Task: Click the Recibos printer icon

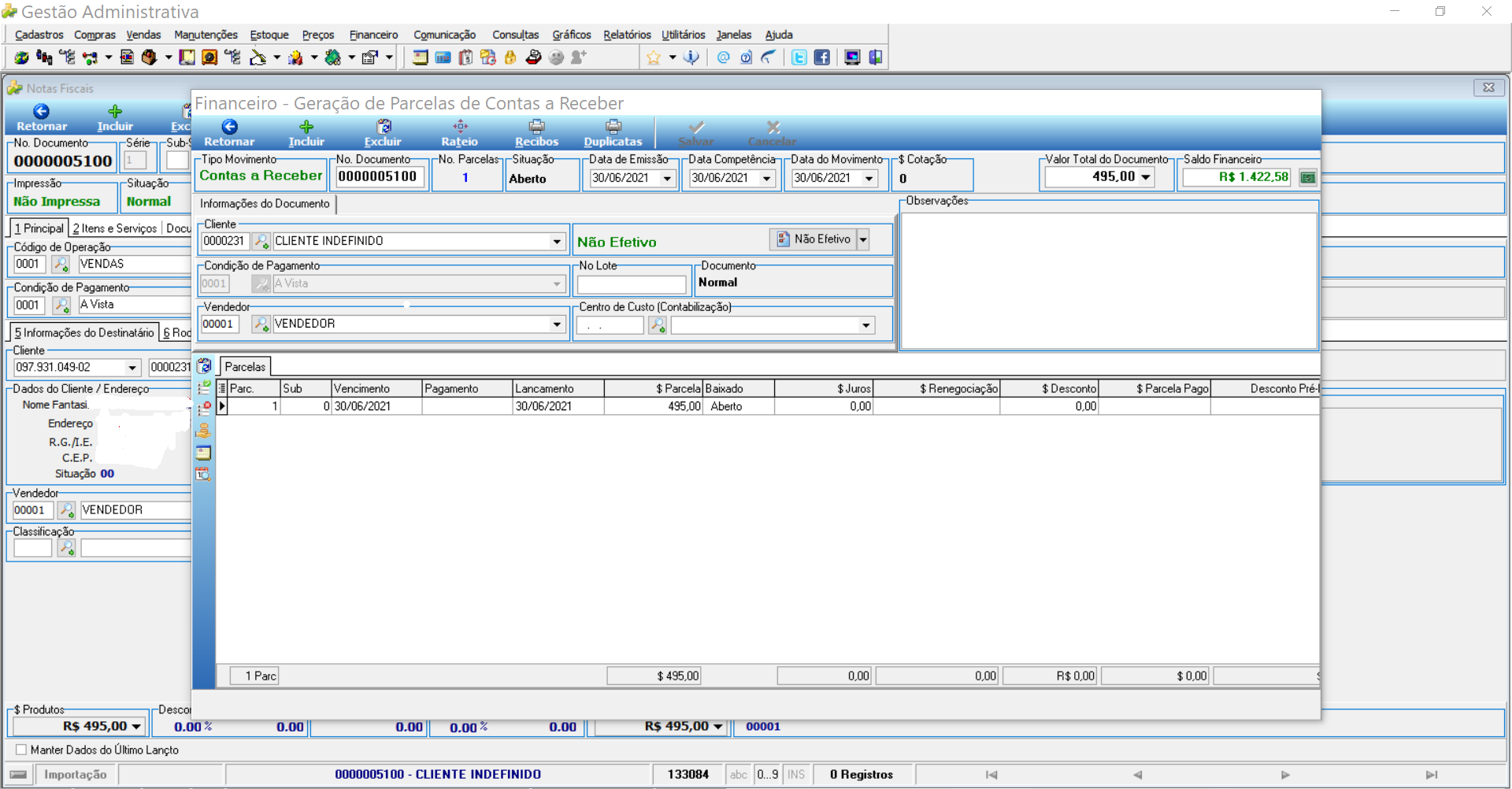Action: point(537,127)
